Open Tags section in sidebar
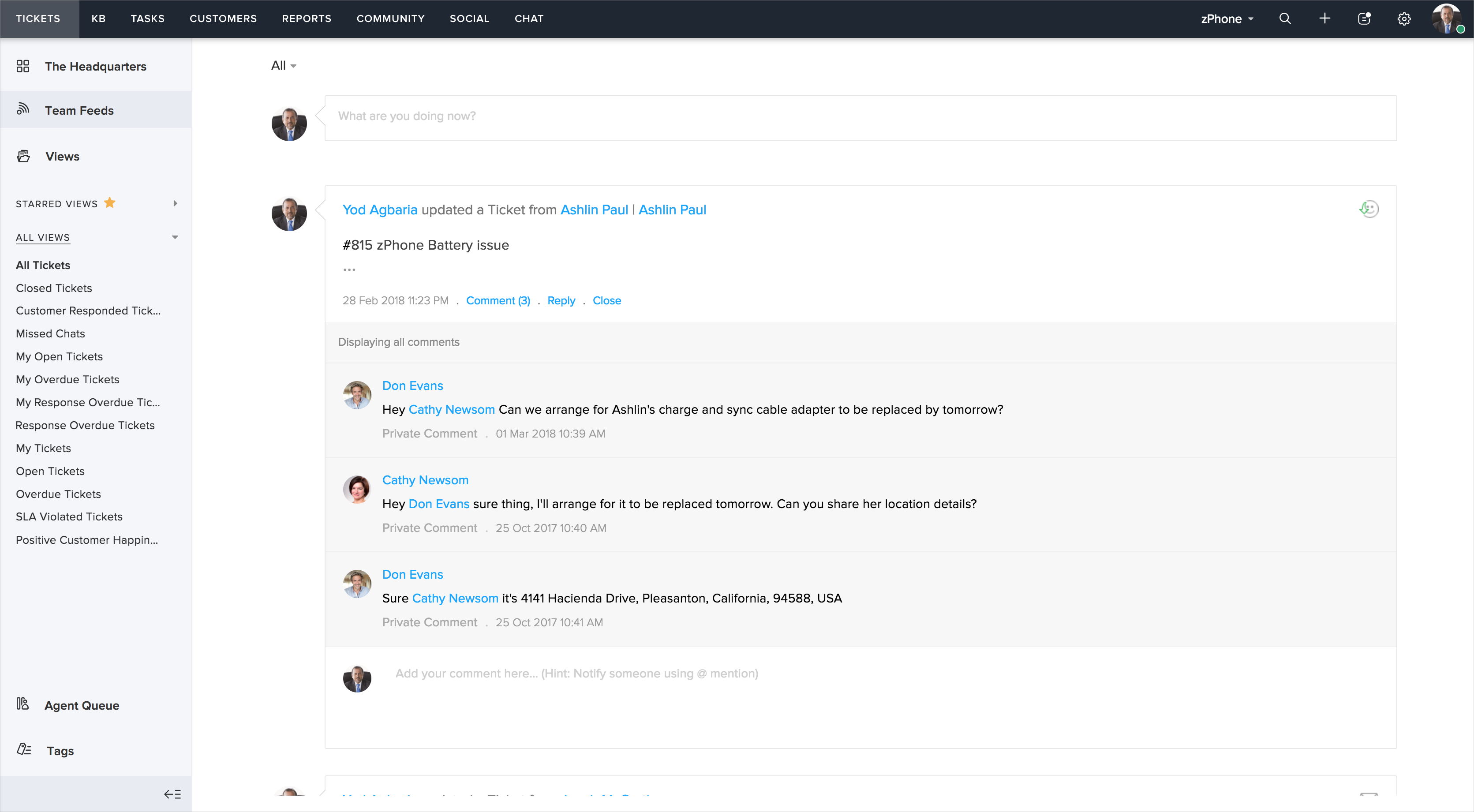The height and width of the screenshot is (812, 1474). (x=60, y=750)
